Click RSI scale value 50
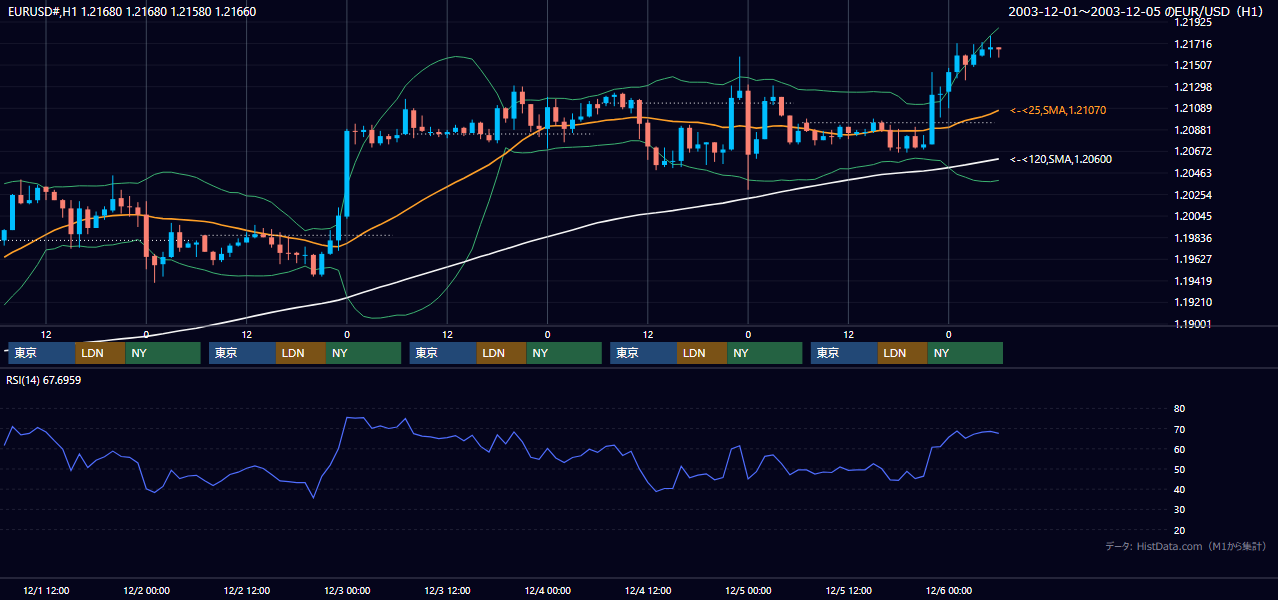The width and height of the screenshot is (1278, 600). click(x=1179, y=469)
